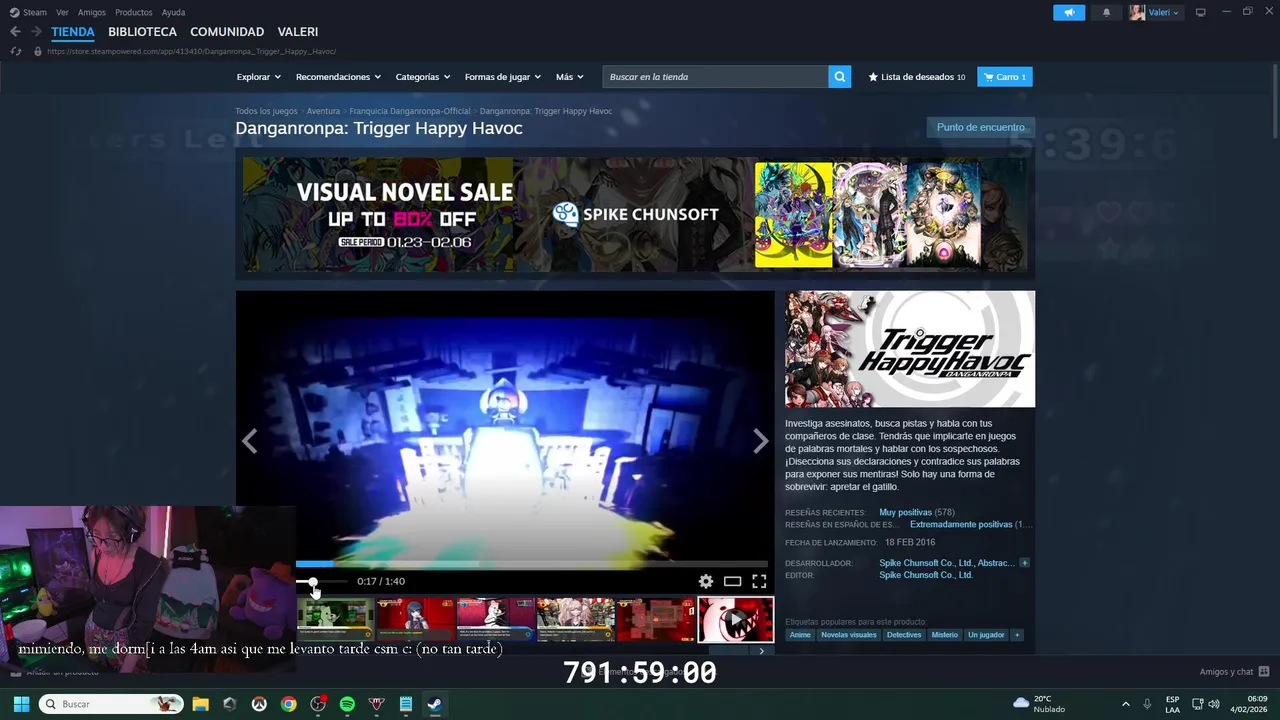Open the Categorías dropdown
The height and width of the screenshot is (720, 1280).
click(422, 77)
